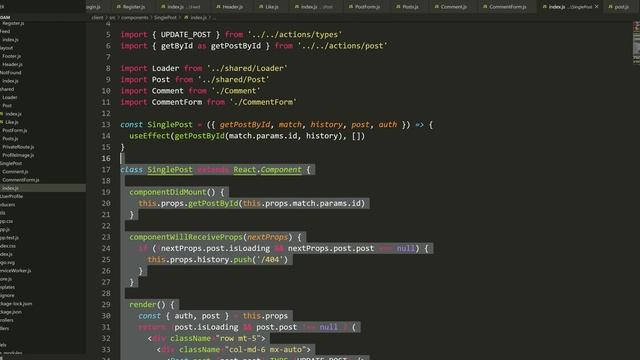Screen dimensions: 640x360
Task: Select 'components' in the breadcrumb path
Action: 135,18
